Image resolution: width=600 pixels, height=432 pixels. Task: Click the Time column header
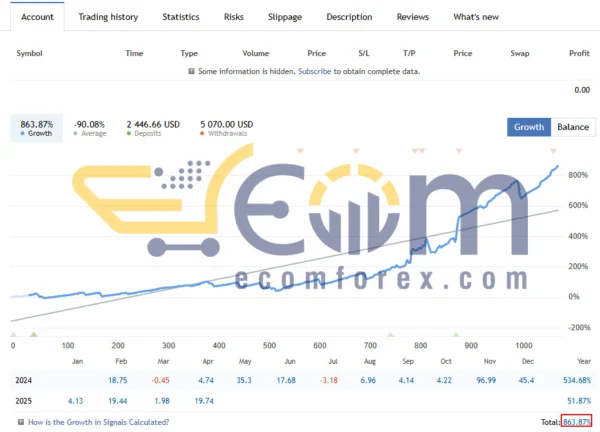(134, 53)
